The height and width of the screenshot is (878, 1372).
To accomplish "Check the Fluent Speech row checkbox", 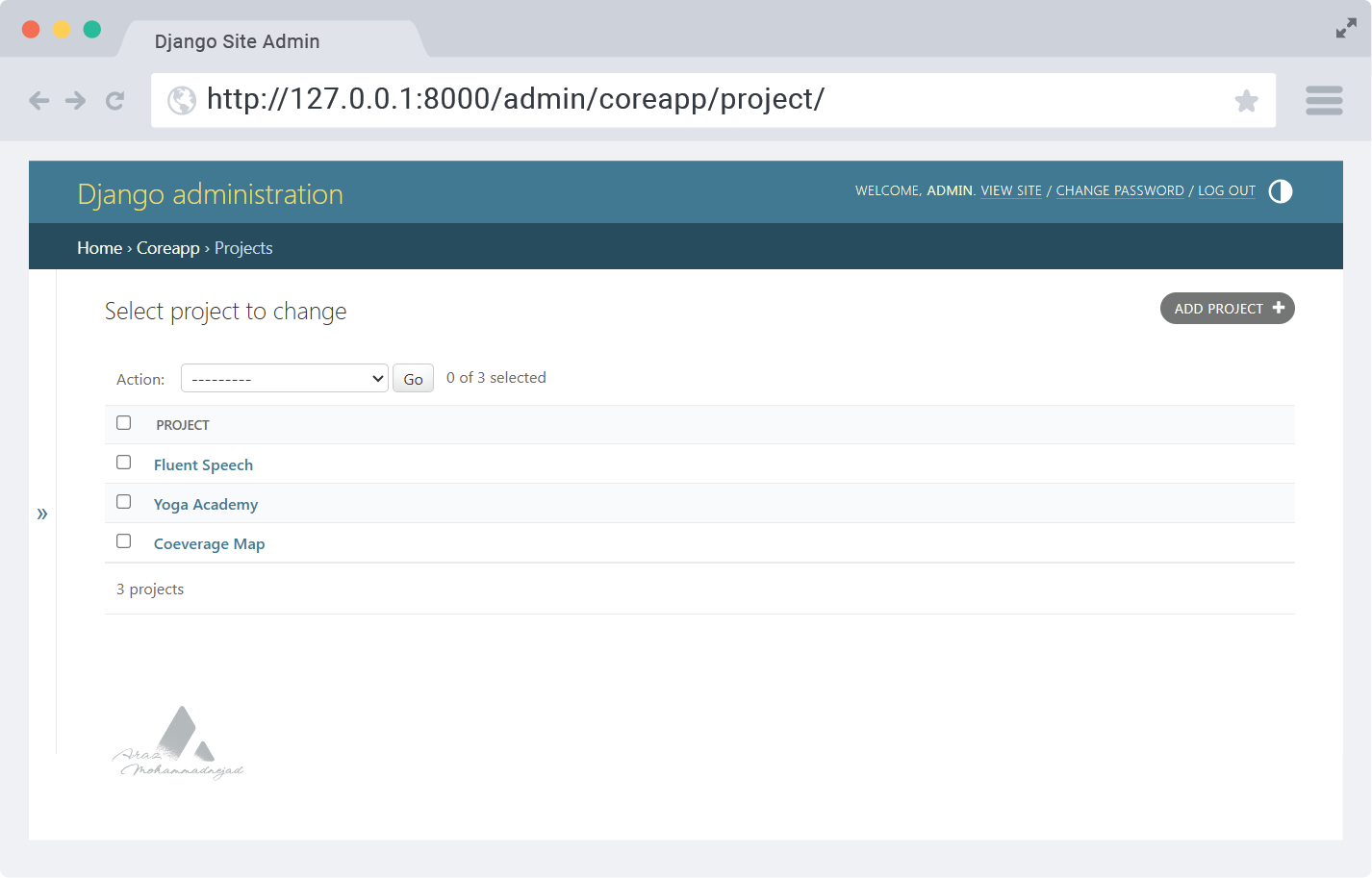I will [124, 463].
